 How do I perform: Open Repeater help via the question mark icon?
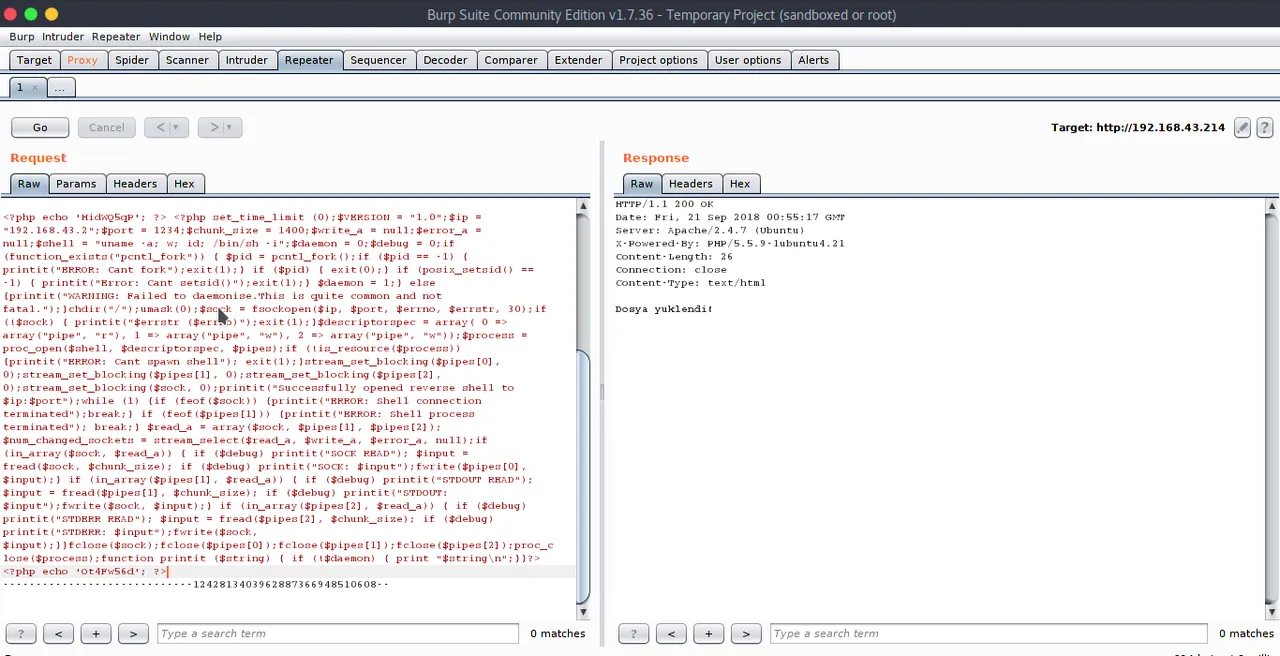click(x=1264, y=128)
